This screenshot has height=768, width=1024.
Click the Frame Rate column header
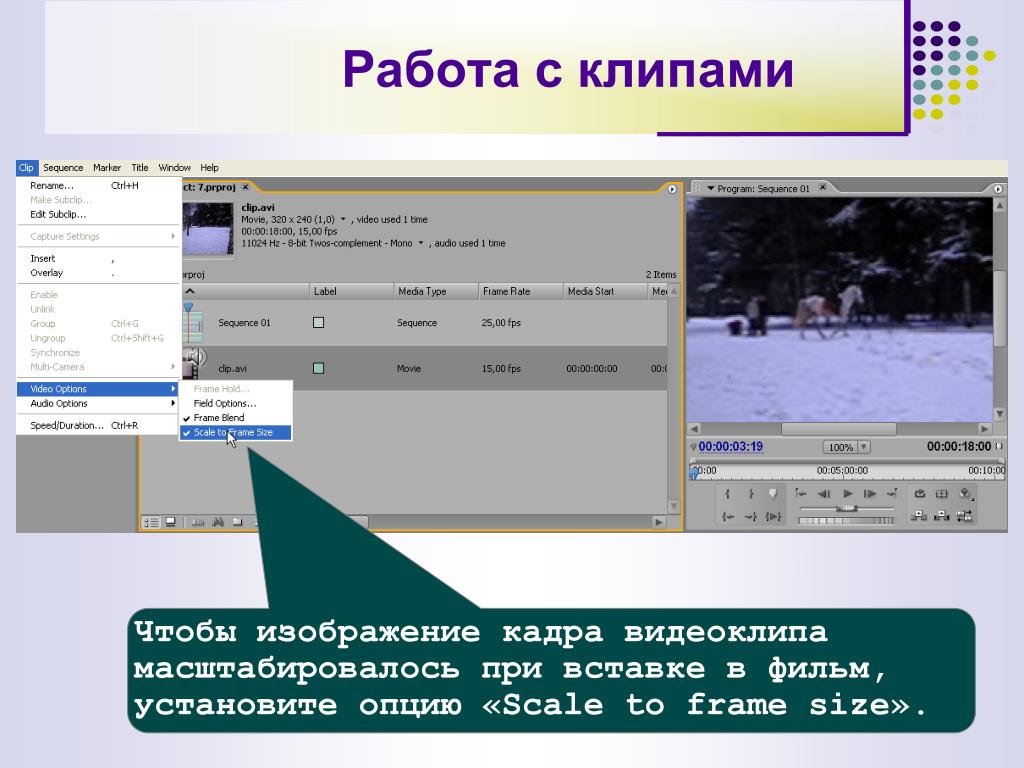click(520, 291)
